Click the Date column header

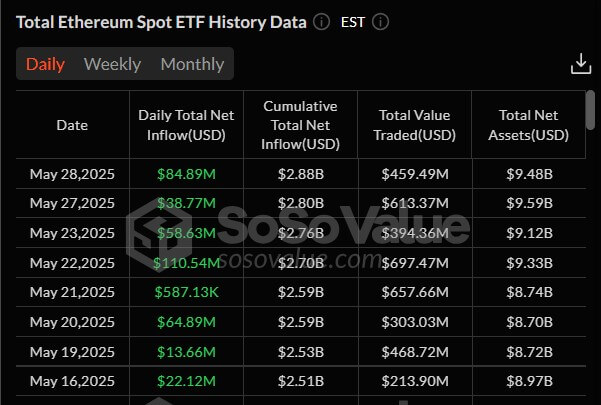72,125
